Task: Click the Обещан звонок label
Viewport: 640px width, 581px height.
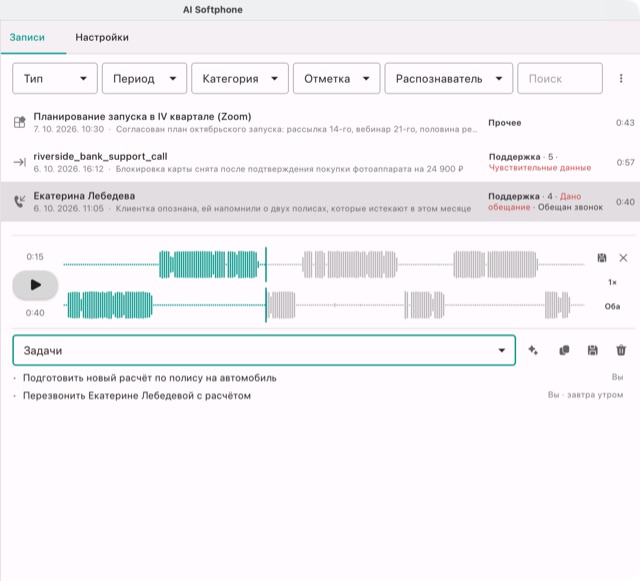Action: coord(570,207)
